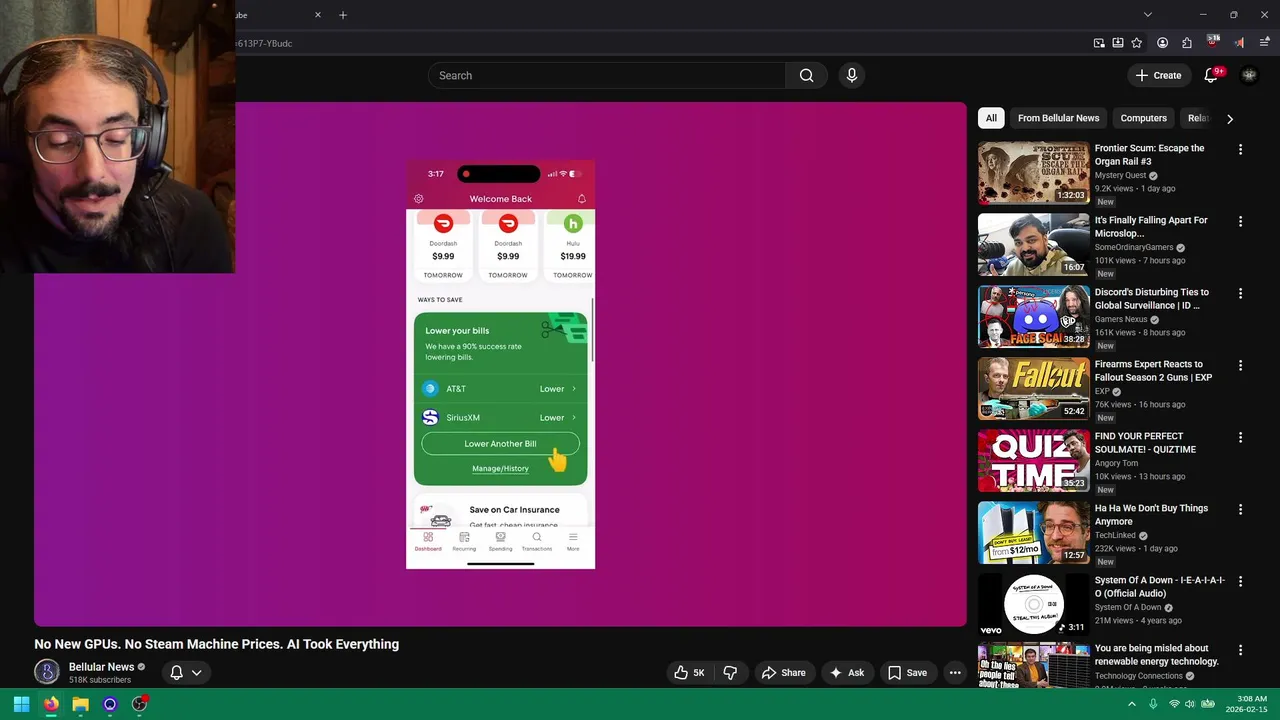Select the All filter chip

tap(991, 118)
